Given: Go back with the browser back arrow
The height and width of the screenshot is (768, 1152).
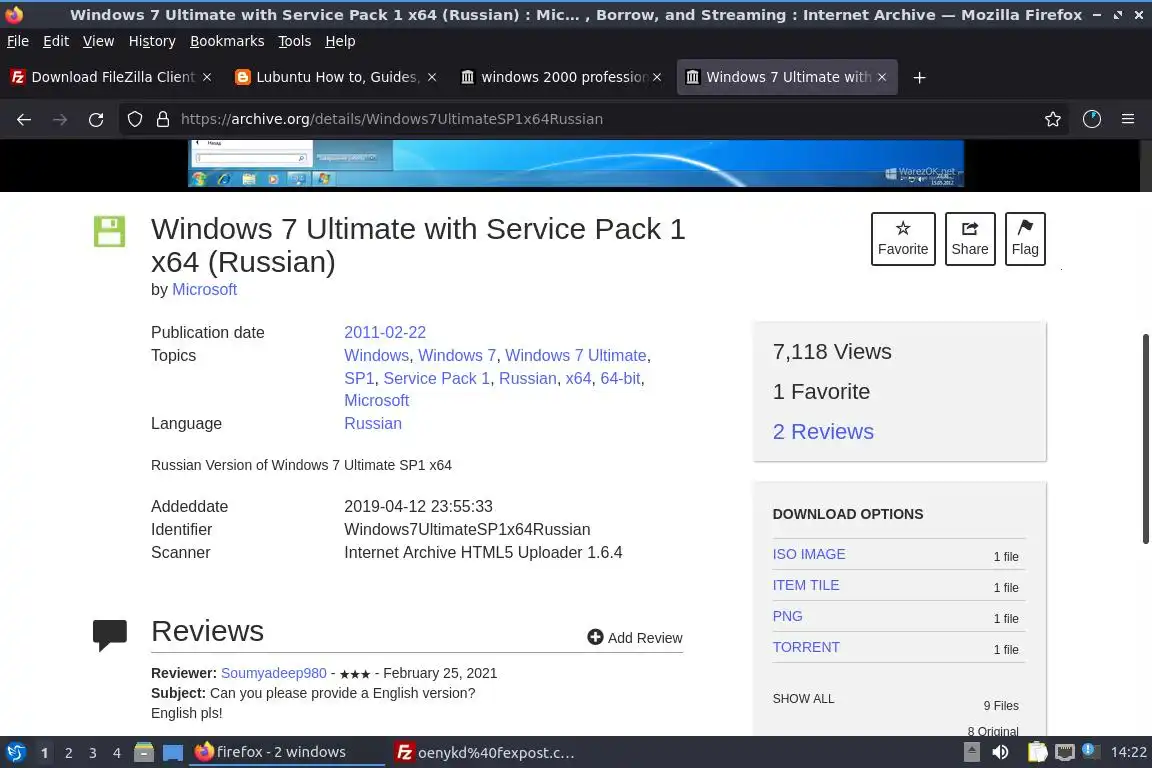Looking at the screenshot, I should click(x=24, y=119).
